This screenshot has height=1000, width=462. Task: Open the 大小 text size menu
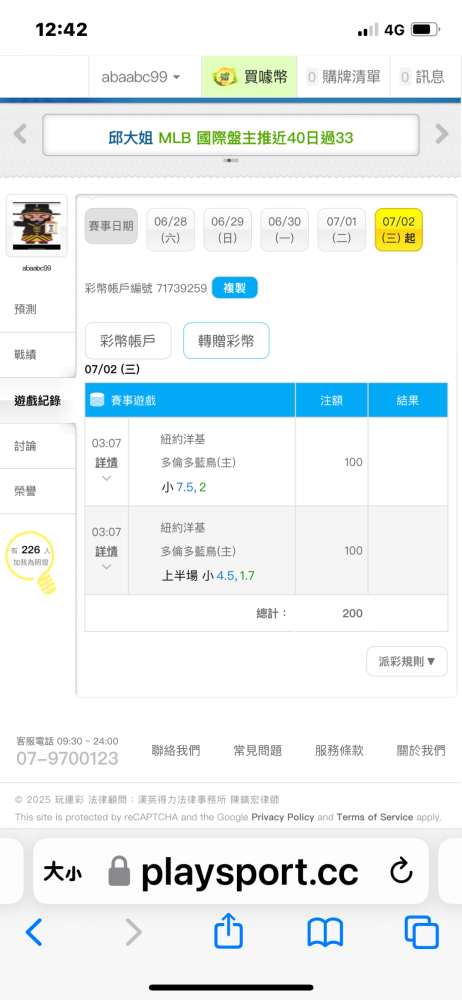[63, 872]
